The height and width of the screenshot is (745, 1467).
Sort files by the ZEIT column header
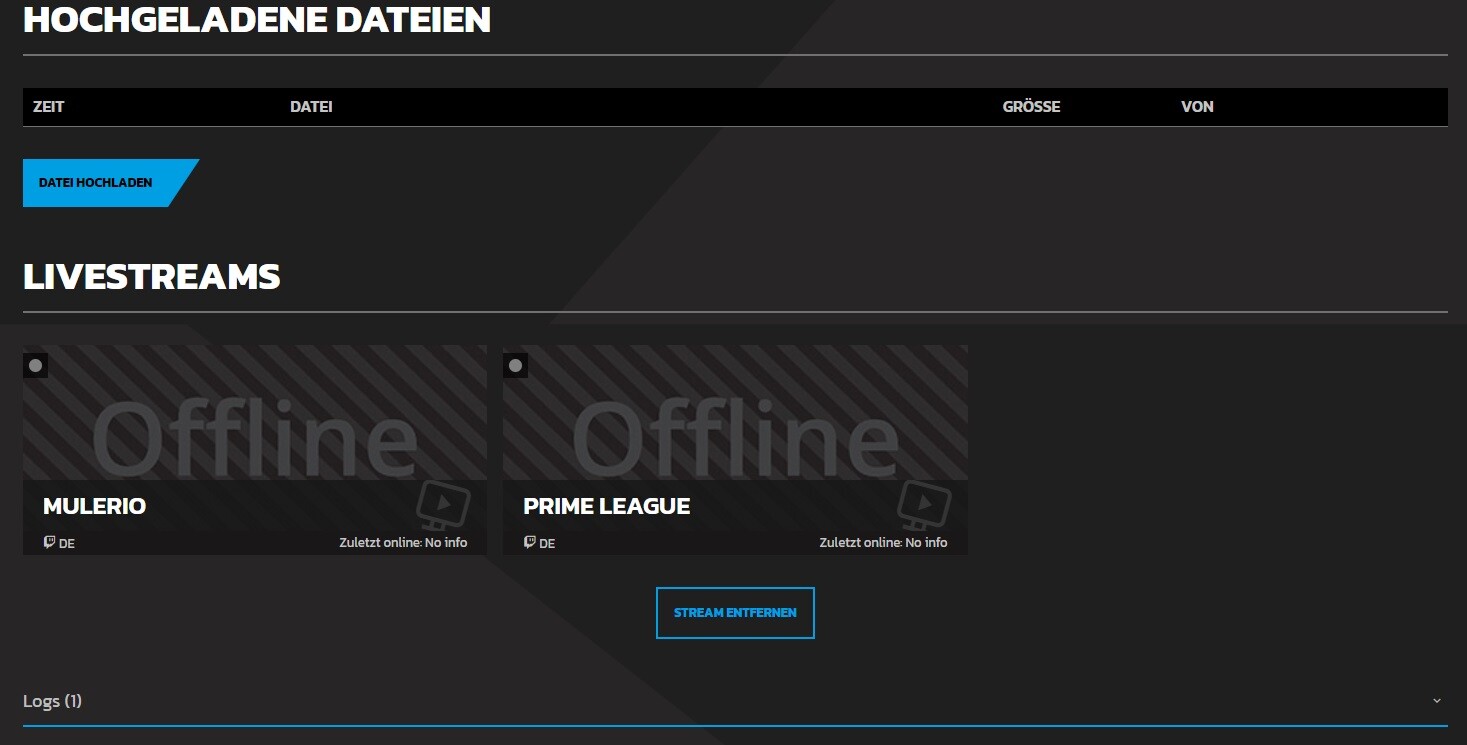48,107
